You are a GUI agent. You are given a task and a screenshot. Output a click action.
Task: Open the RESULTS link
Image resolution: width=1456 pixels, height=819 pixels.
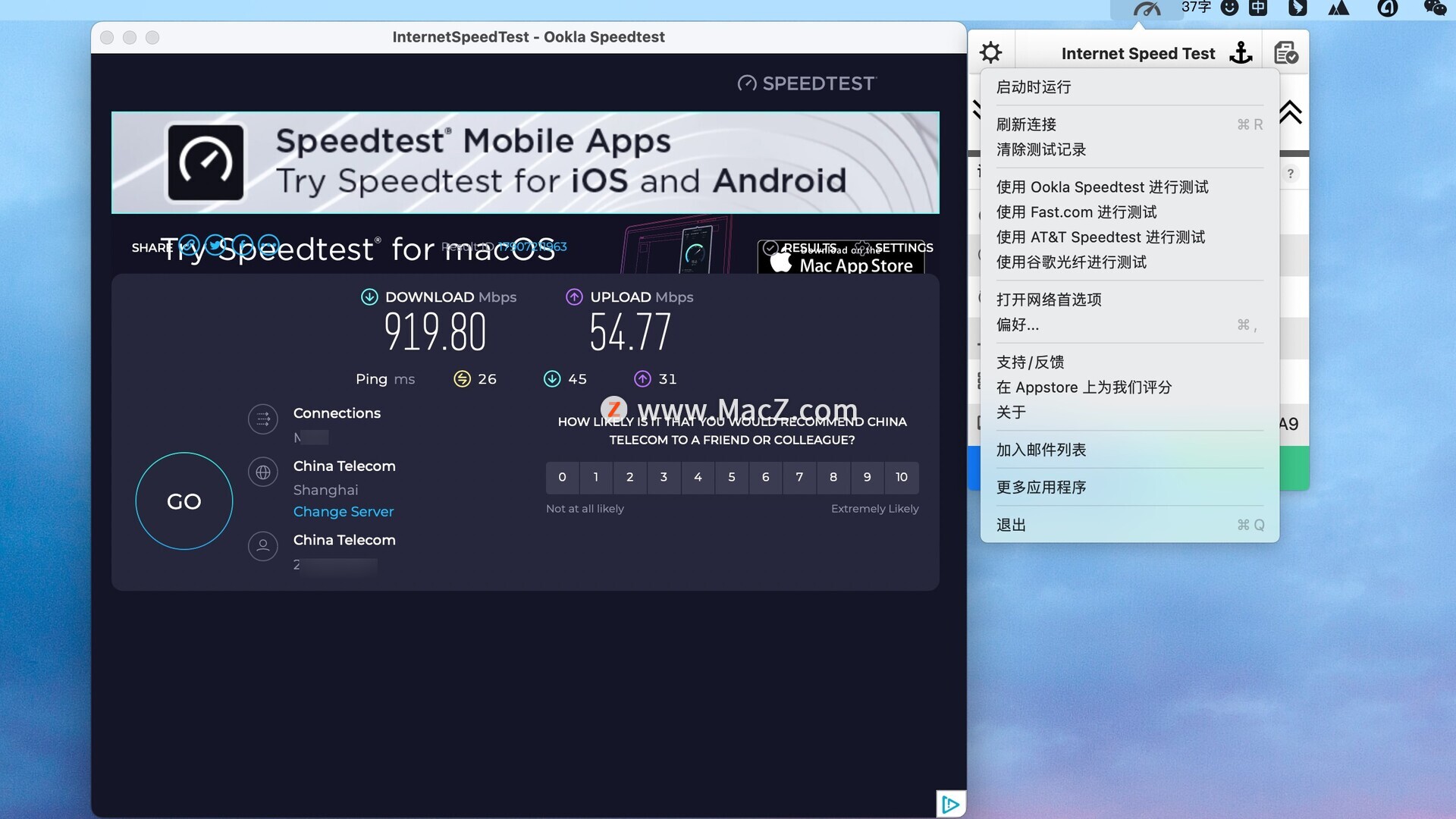click(801, 248)
